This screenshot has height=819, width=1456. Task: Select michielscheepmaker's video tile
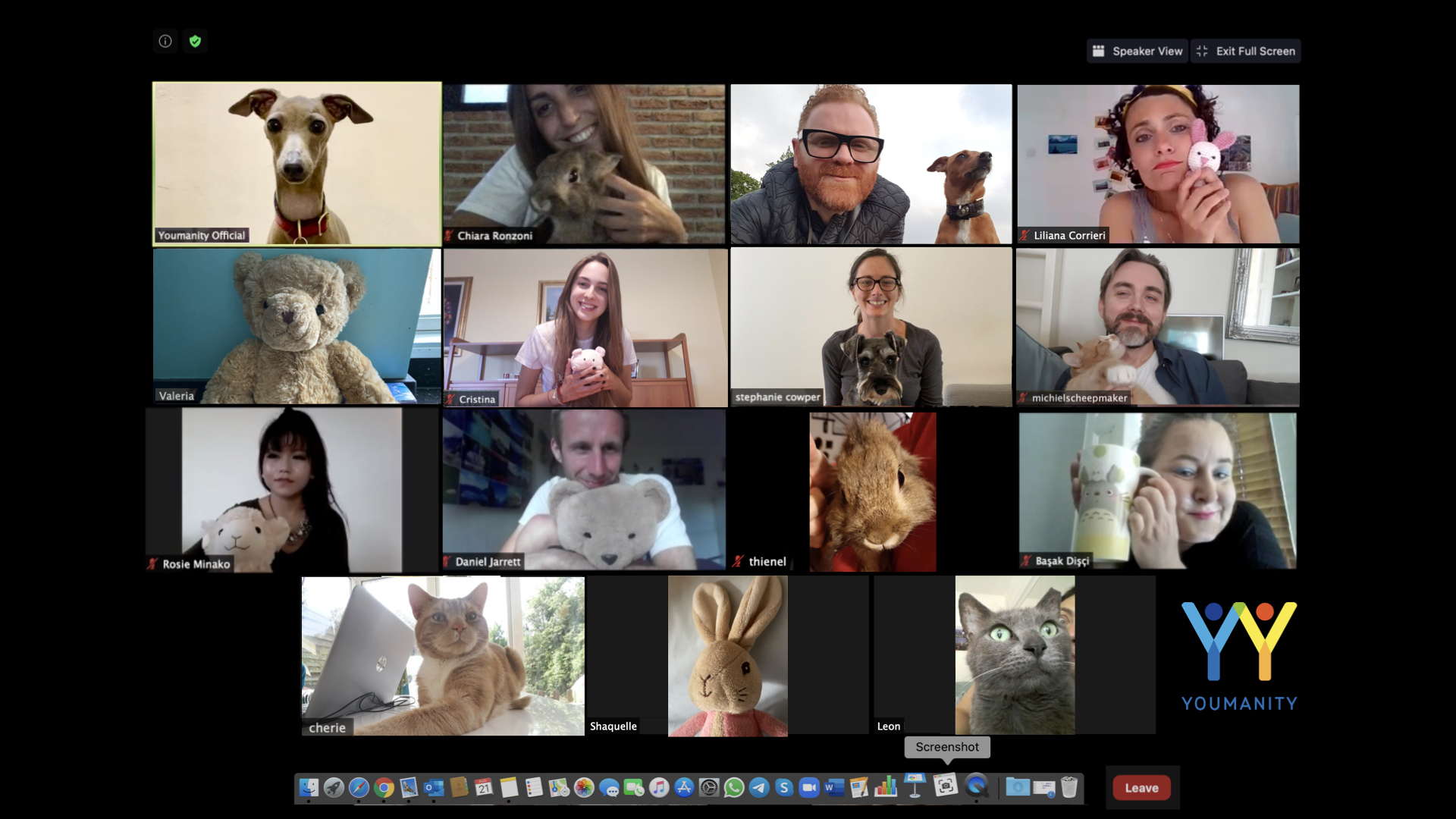click(x=1158, y=327)
